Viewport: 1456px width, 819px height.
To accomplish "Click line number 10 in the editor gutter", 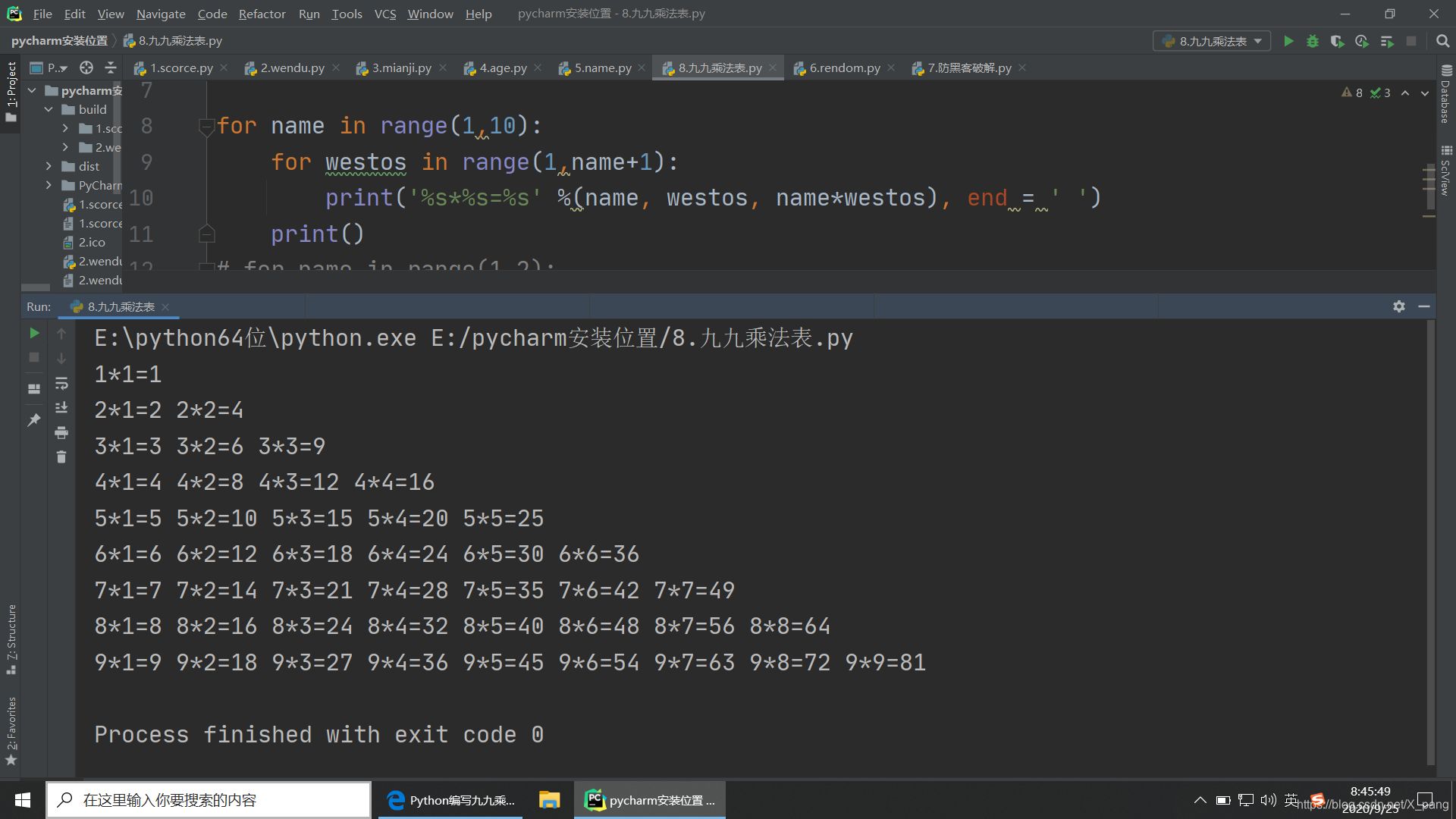I will click(141, 198).
